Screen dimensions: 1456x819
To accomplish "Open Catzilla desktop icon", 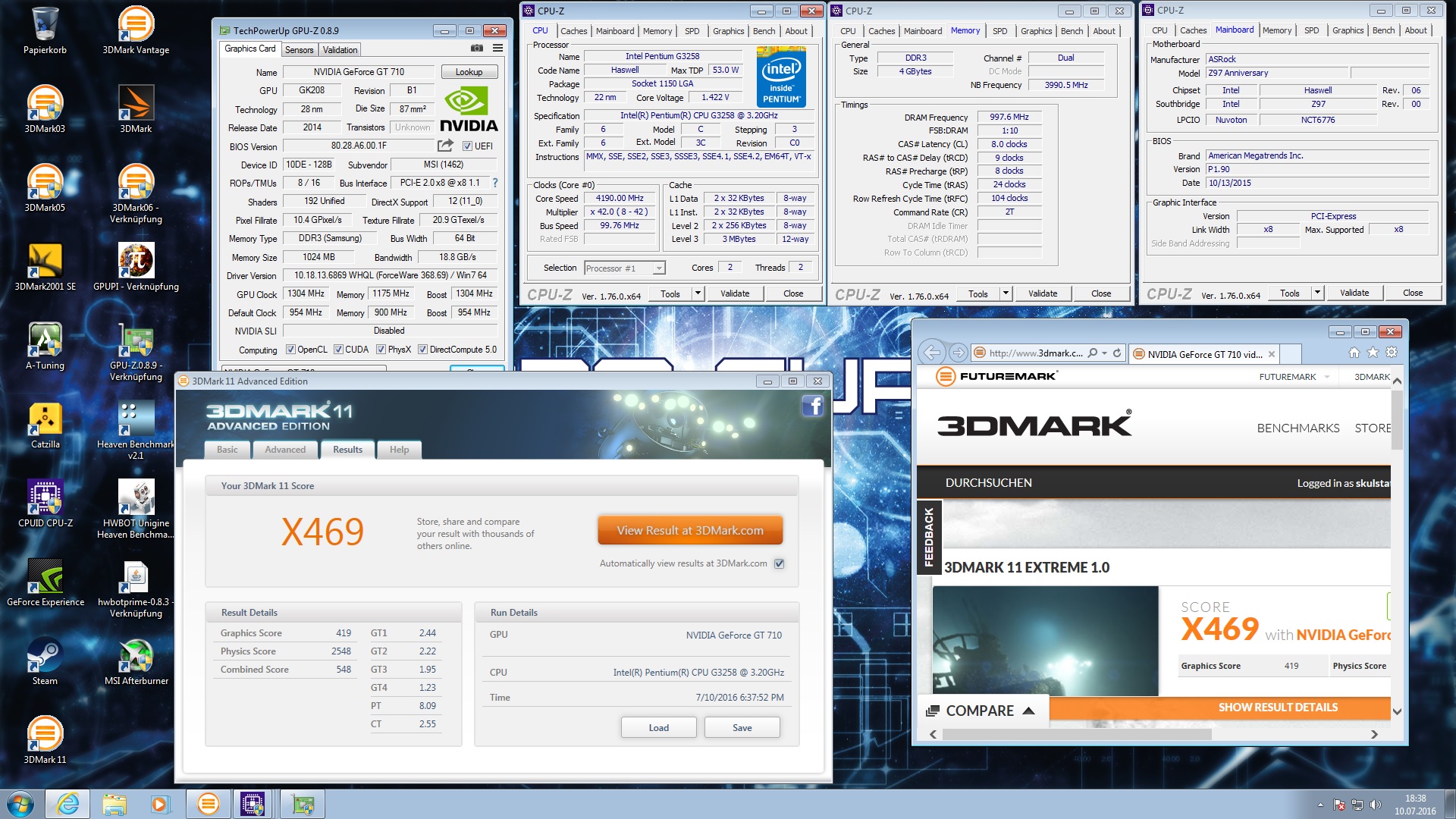I will pos(45,425).
